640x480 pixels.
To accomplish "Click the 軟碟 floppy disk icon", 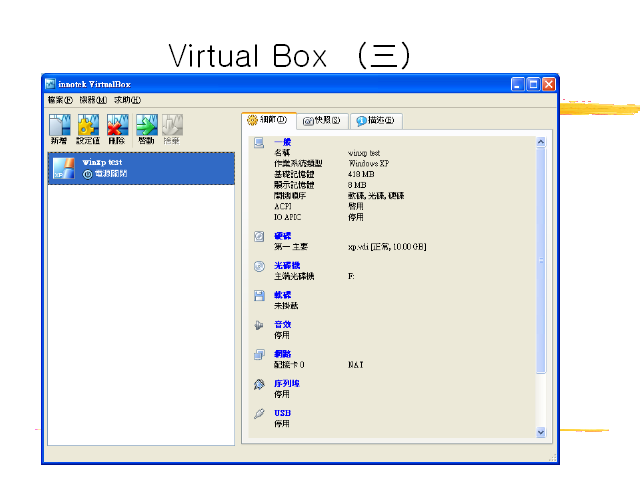I will point(259,296).
